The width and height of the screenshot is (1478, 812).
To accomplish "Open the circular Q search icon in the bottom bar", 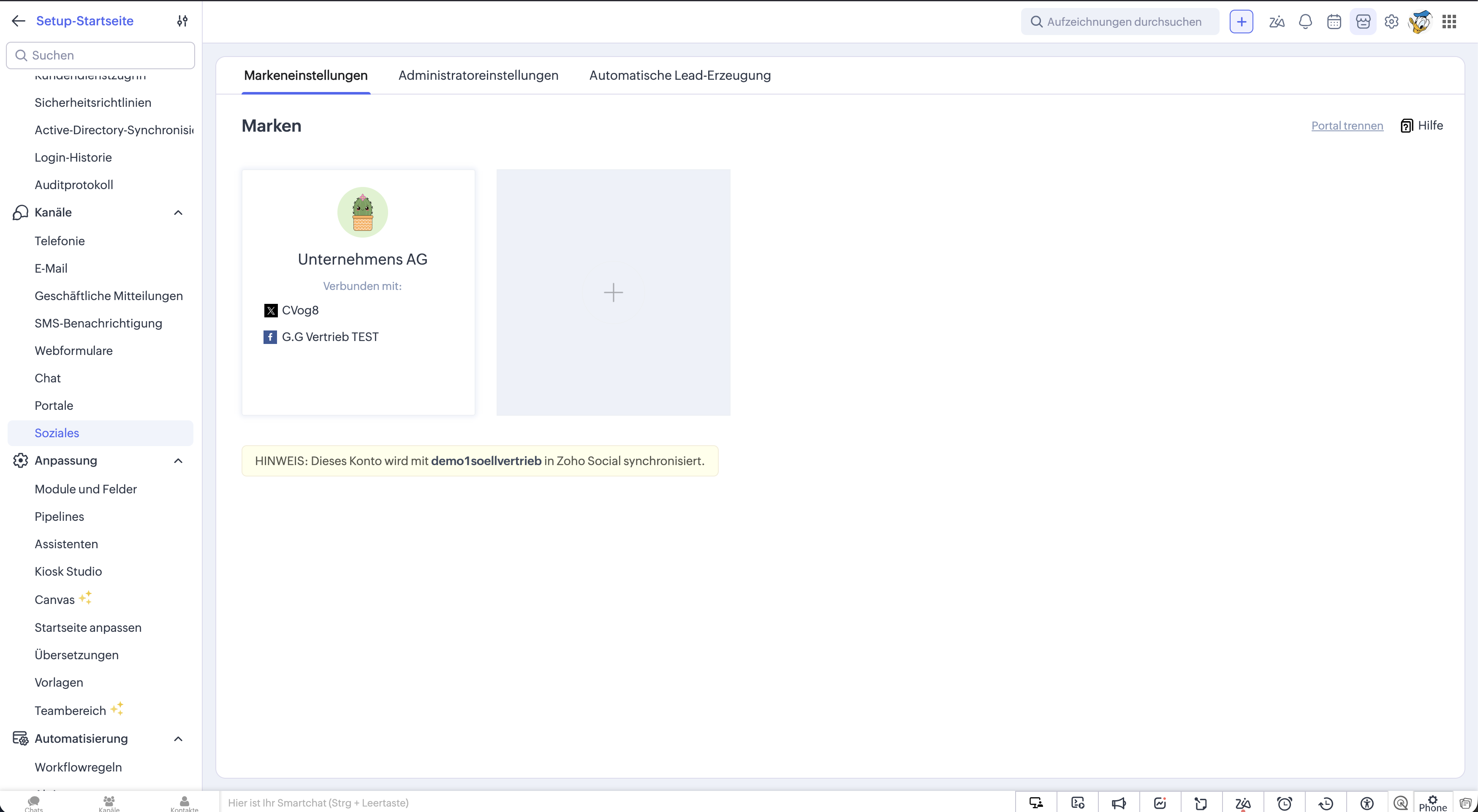I will pos(1401,803).
